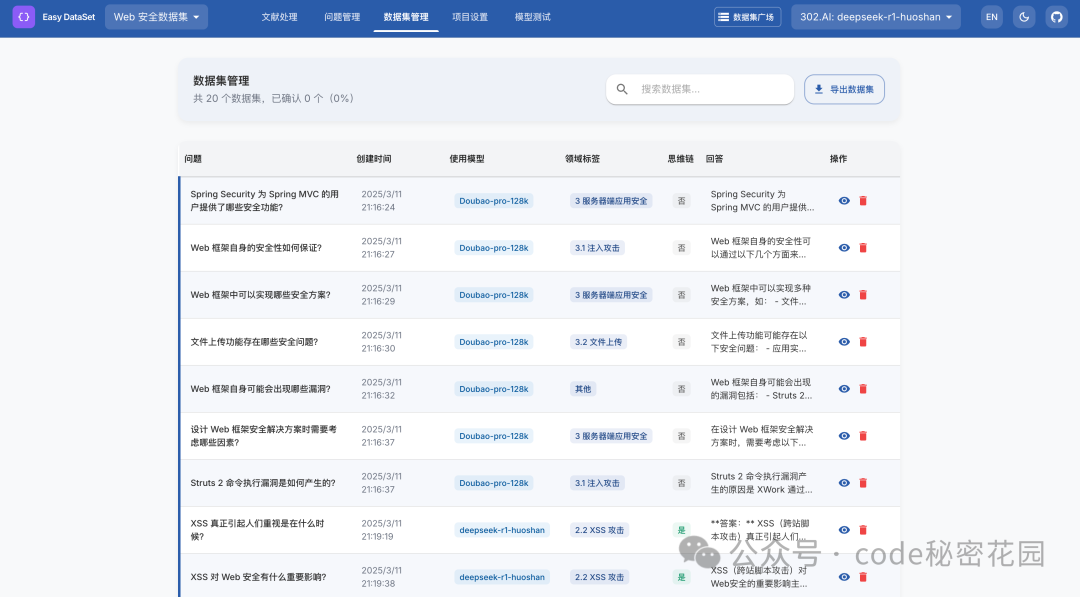
Task: View the Spring Security dataset with eye icon
Action: coord(844,201)
